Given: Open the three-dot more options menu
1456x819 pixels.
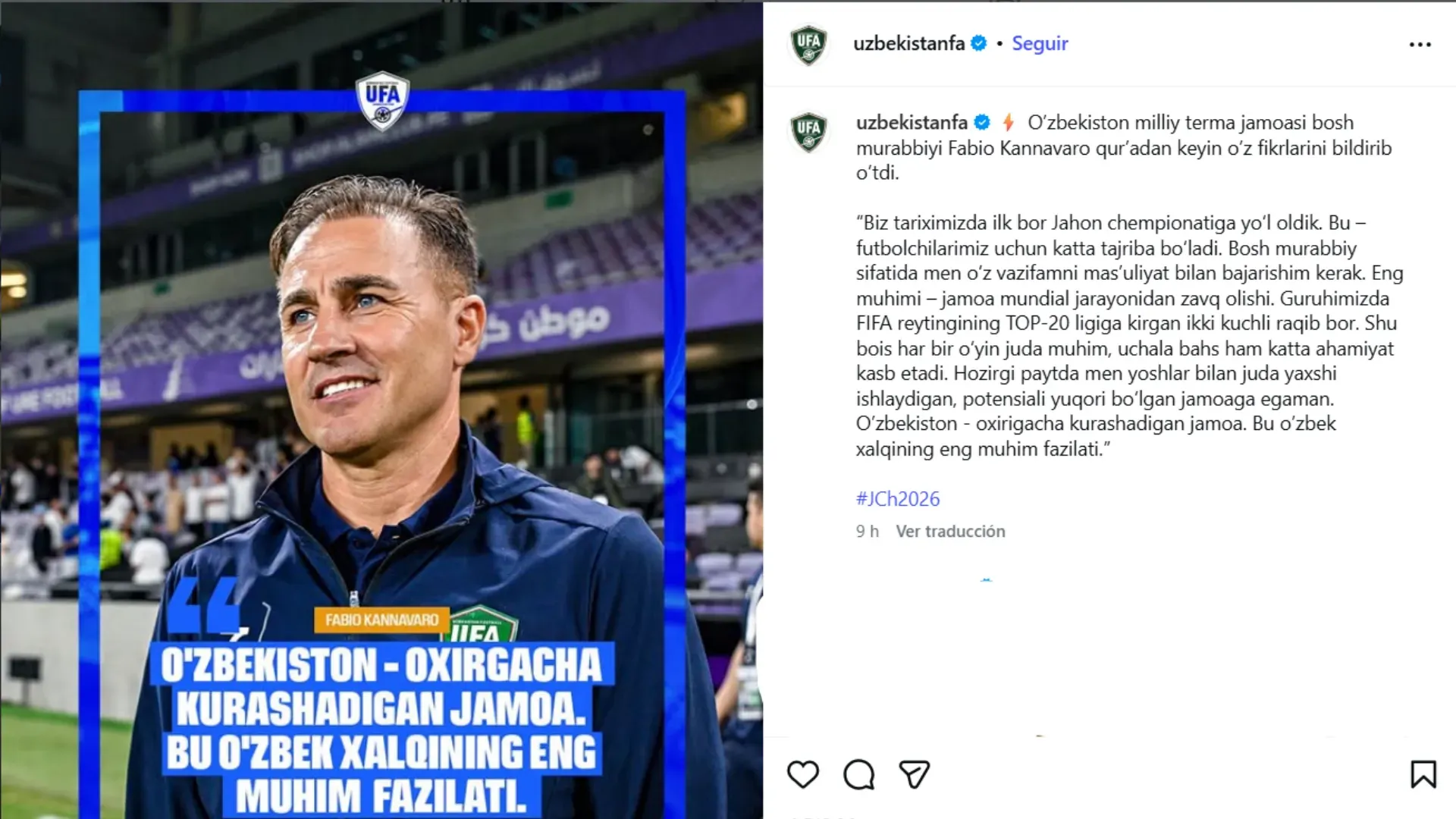Looking at the screenshot, I should click(x=1420, y=45).
